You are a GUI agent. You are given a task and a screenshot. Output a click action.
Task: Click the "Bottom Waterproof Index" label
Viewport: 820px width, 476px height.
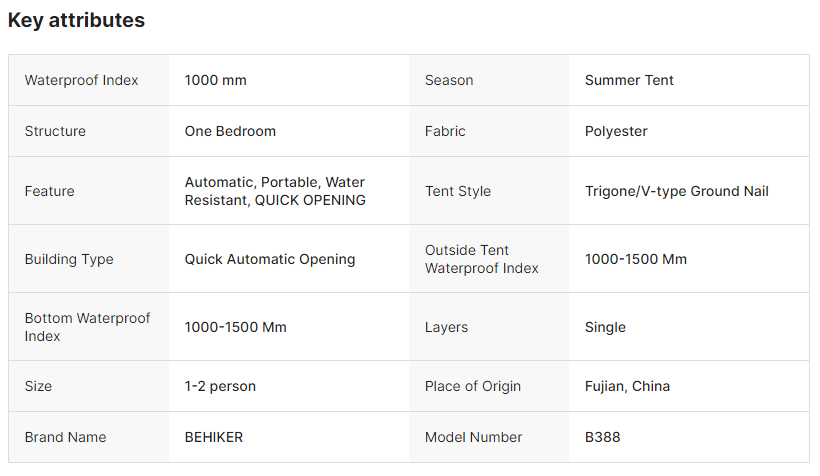tap(87, 327)
